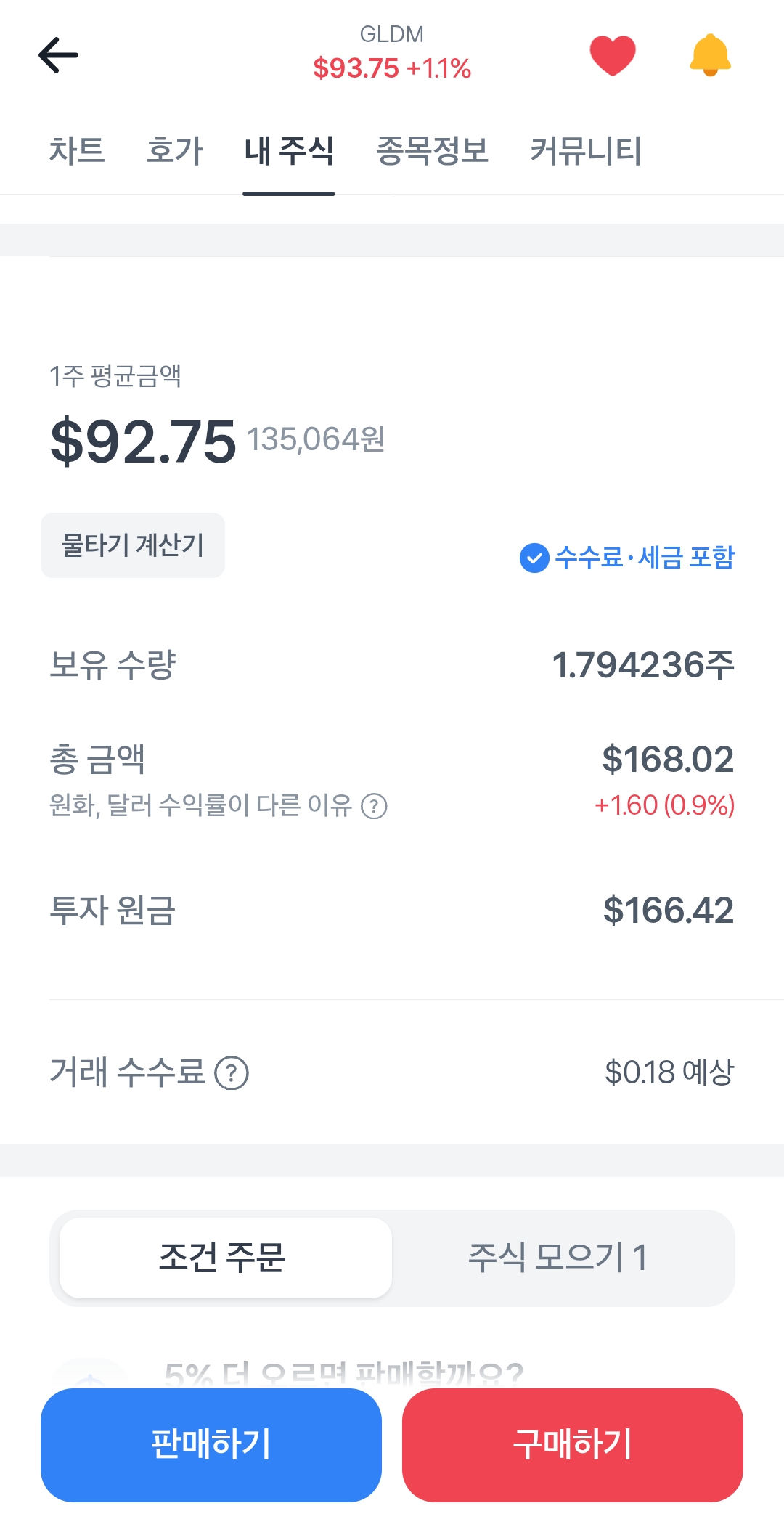Open the 차트 tab
The image size is (784, 1535).
coord(77,151)
